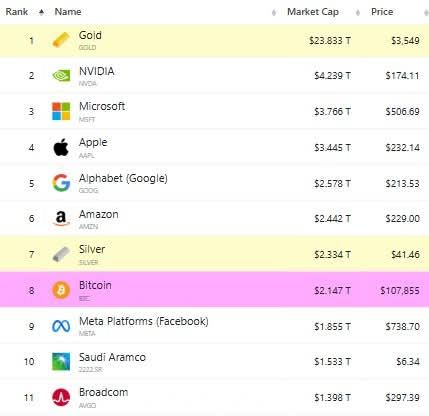Image resolution: width=429 pixels, height=416 pixels.
Task: Click the Amazon logo icon
Action: (61, 219)
